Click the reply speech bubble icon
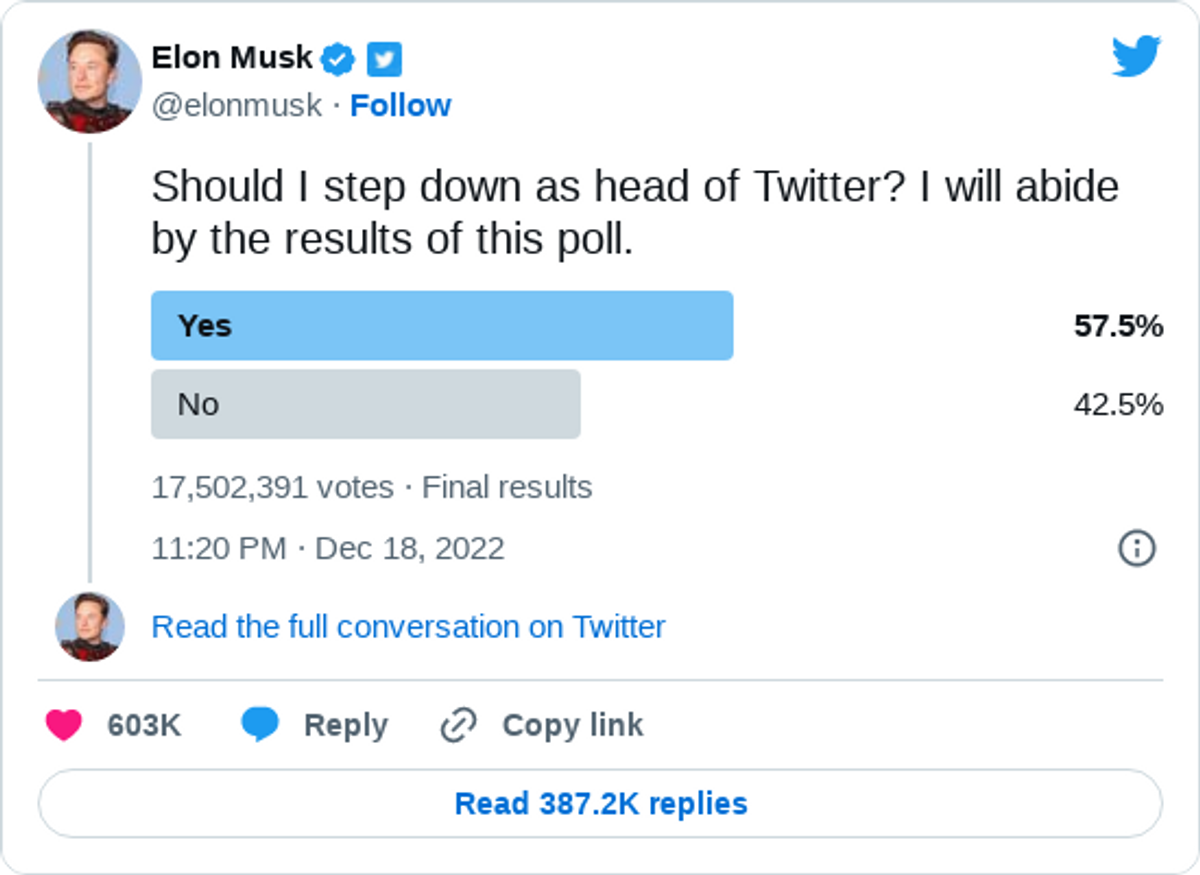The image size is (1200, 875). click(259, 725)
